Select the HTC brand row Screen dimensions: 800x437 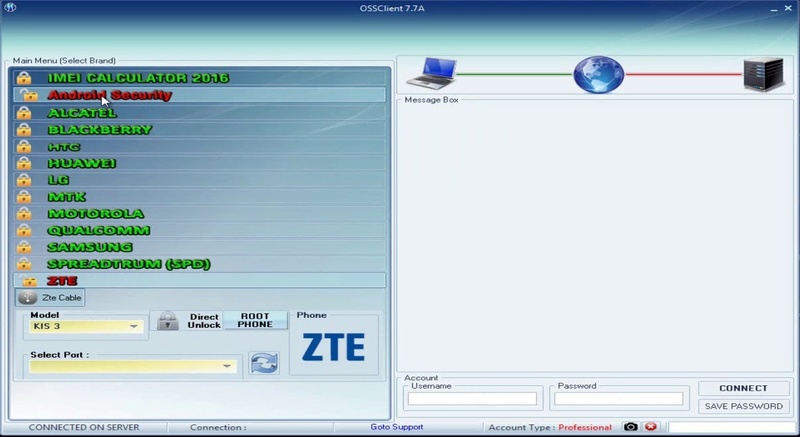coord(199,147)
